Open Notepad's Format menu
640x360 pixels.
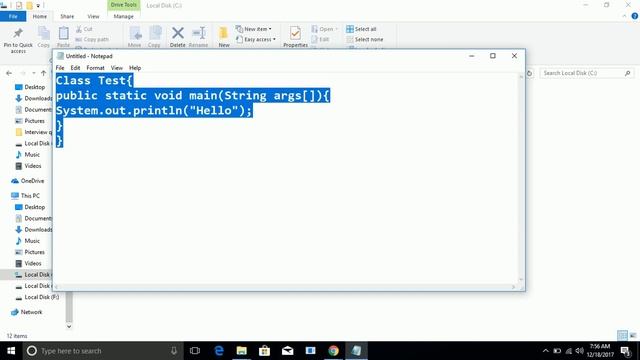coord(95,68)
